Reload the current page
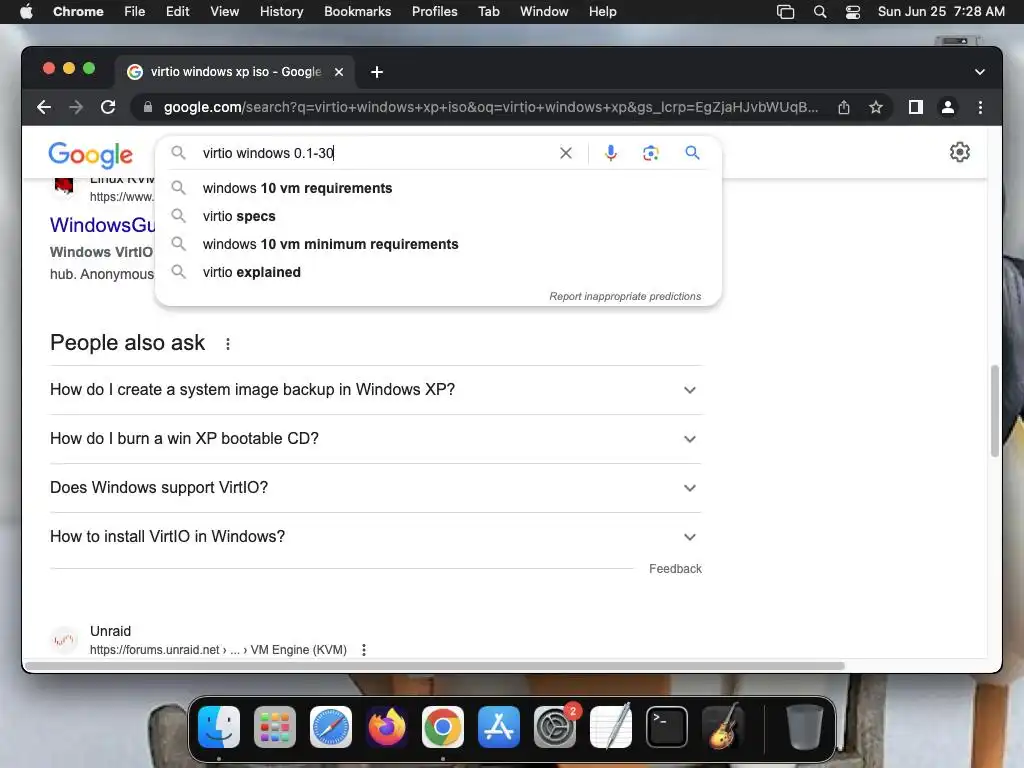The width and height of the screenshot is (1024, 768). 108,107
